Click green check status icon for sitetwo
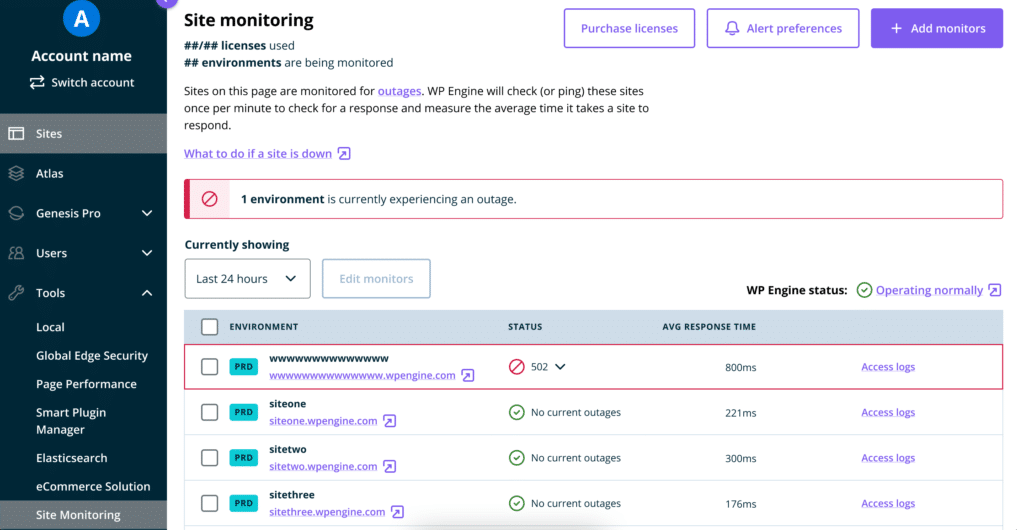The width and height of the screenshot is (1017, 530). click(516, 458)
